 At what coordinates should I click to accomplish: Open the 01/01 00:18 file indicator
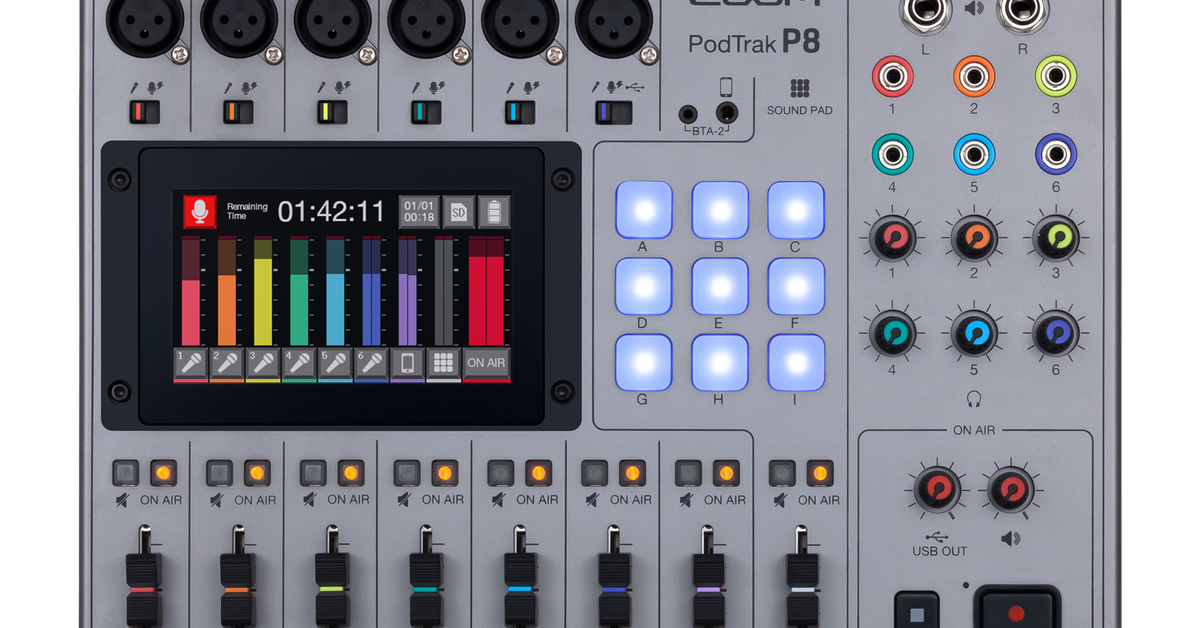click(x=419, y=211)
